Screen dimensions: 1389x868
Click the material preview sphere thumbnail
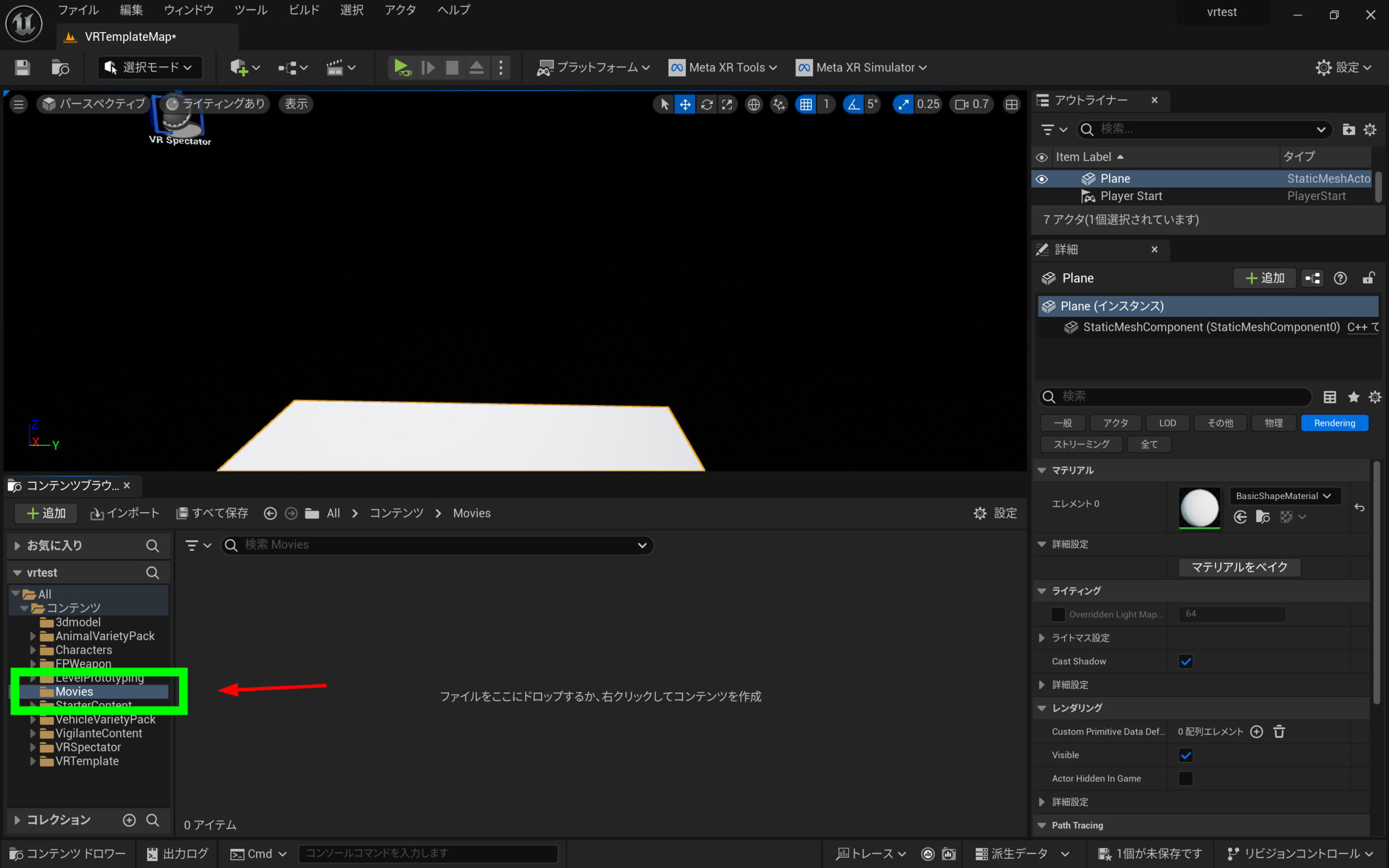point(1199,507)
